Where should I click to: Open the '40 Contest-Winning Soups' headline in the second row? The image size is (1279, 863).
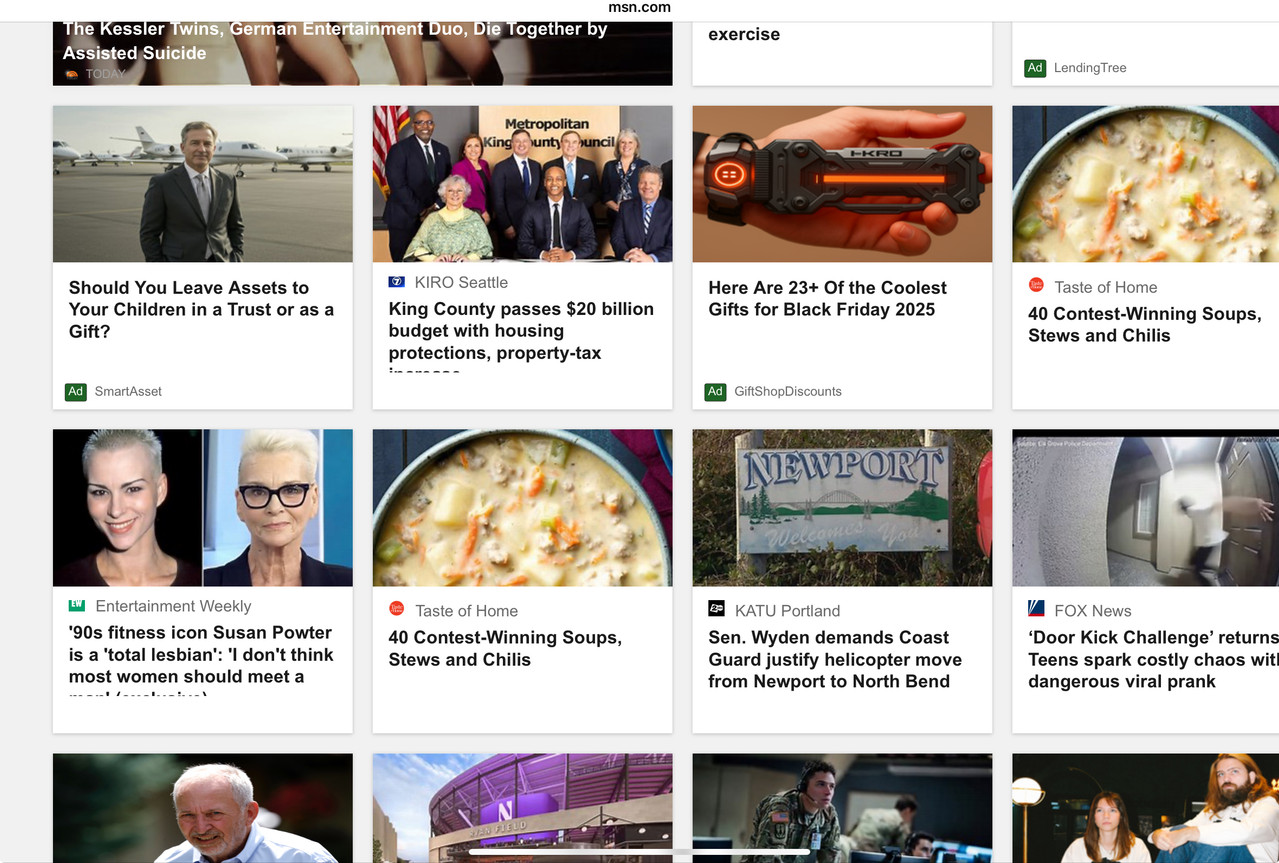(505, 649)
